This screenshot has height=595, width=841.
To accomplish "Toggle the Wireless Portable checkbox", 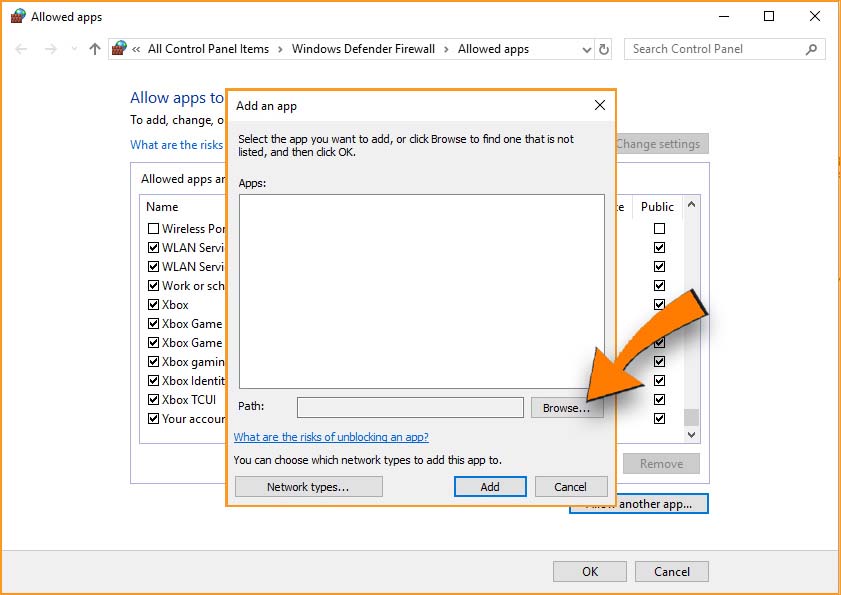I will click(154, 229).
